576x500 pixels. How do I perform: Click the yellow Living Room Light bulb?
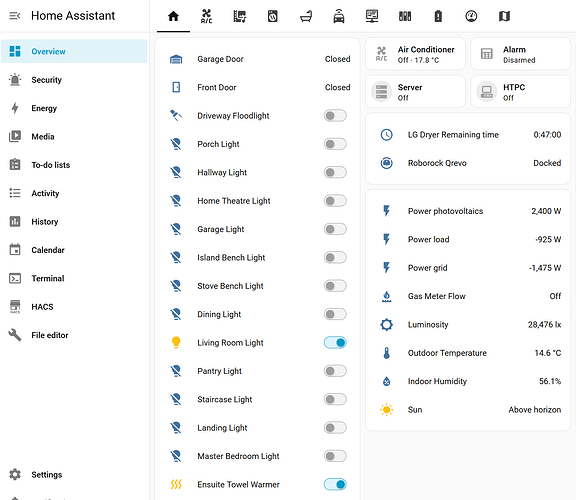tap(176, 342)
